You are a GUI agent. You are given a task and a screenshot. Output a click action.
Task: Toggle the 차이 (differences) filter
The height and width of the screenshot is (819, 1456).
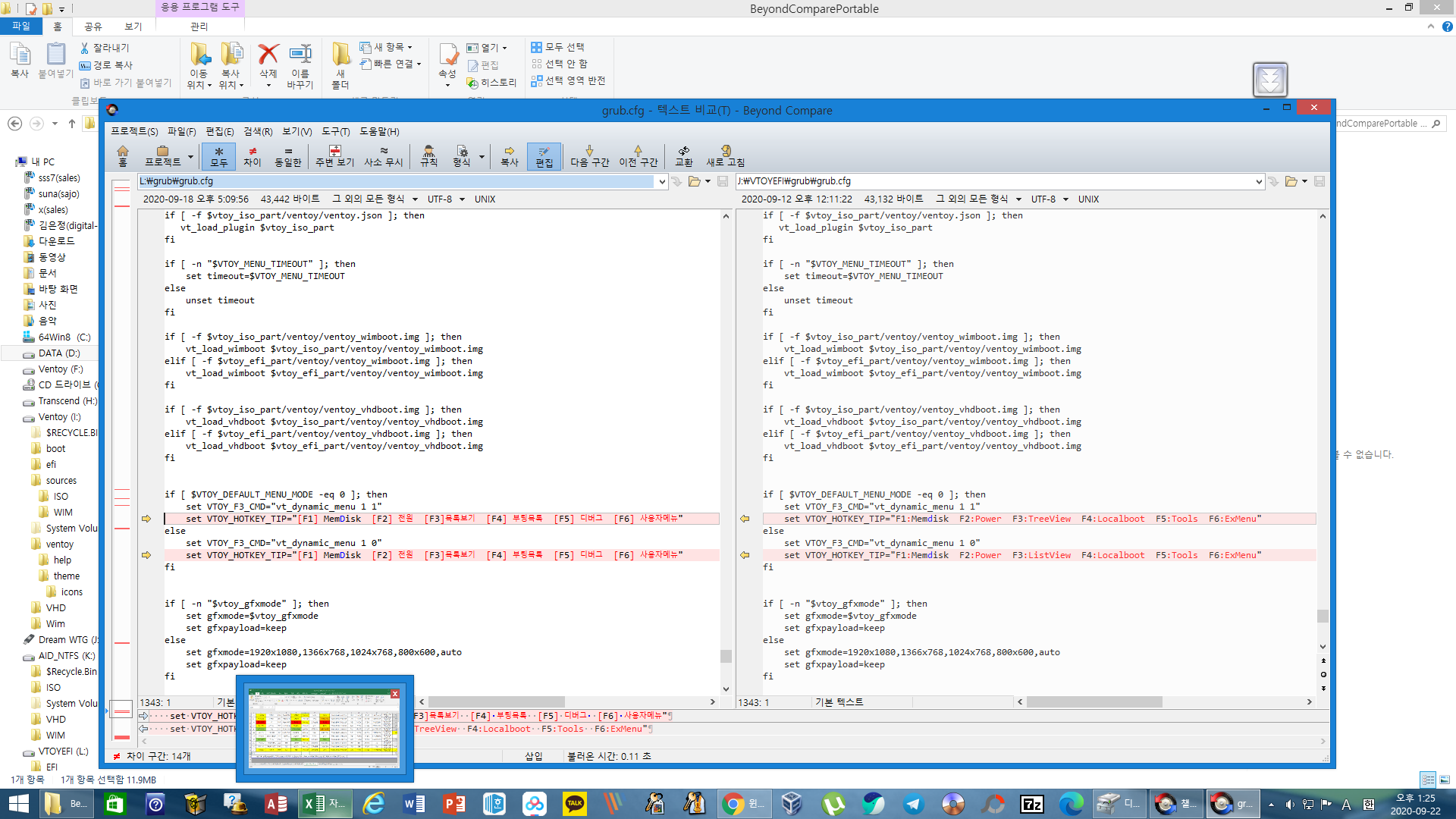click(253, 155)
